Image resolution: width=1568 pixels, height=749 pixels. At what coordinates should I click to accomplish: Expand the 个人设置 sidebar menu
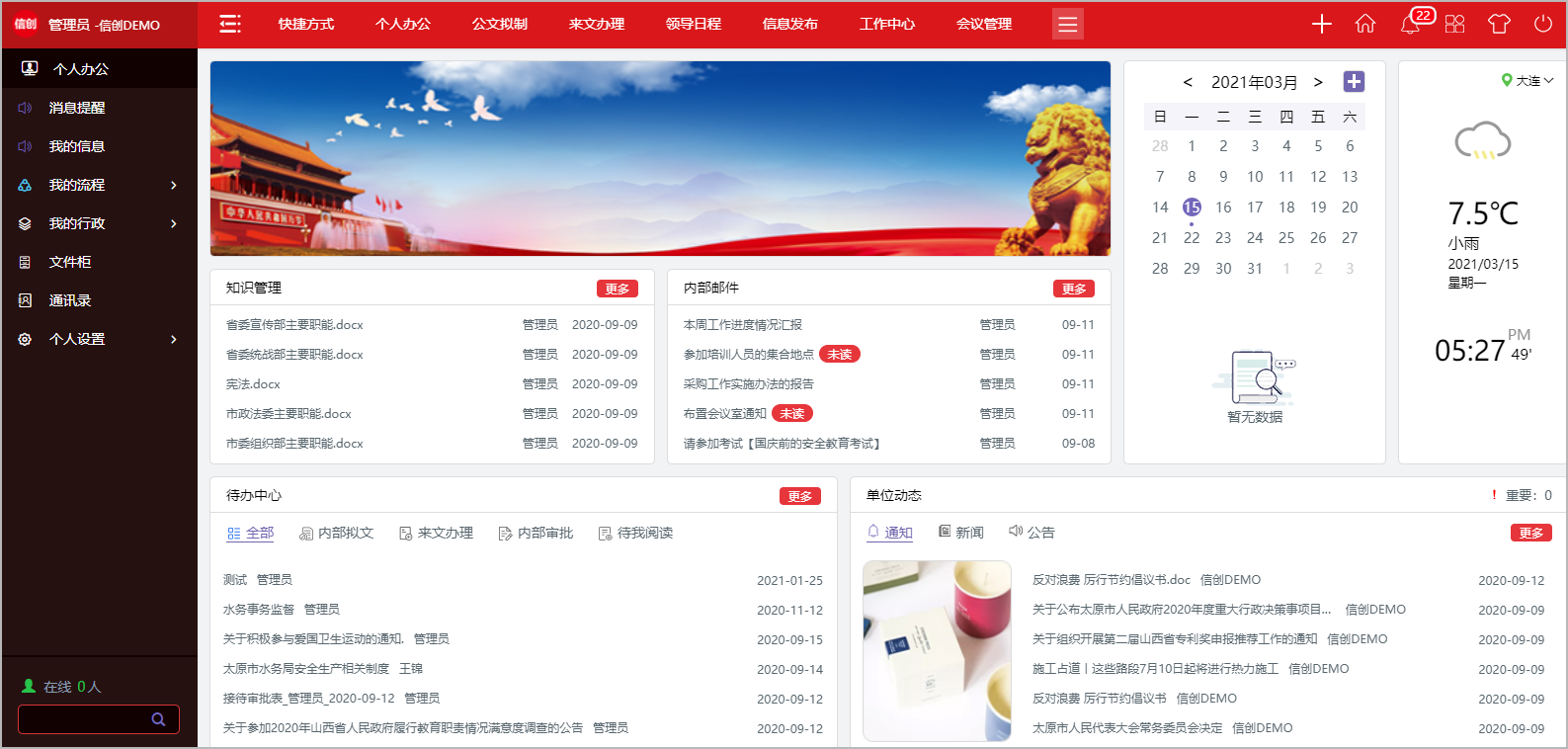tap(99, 339)
